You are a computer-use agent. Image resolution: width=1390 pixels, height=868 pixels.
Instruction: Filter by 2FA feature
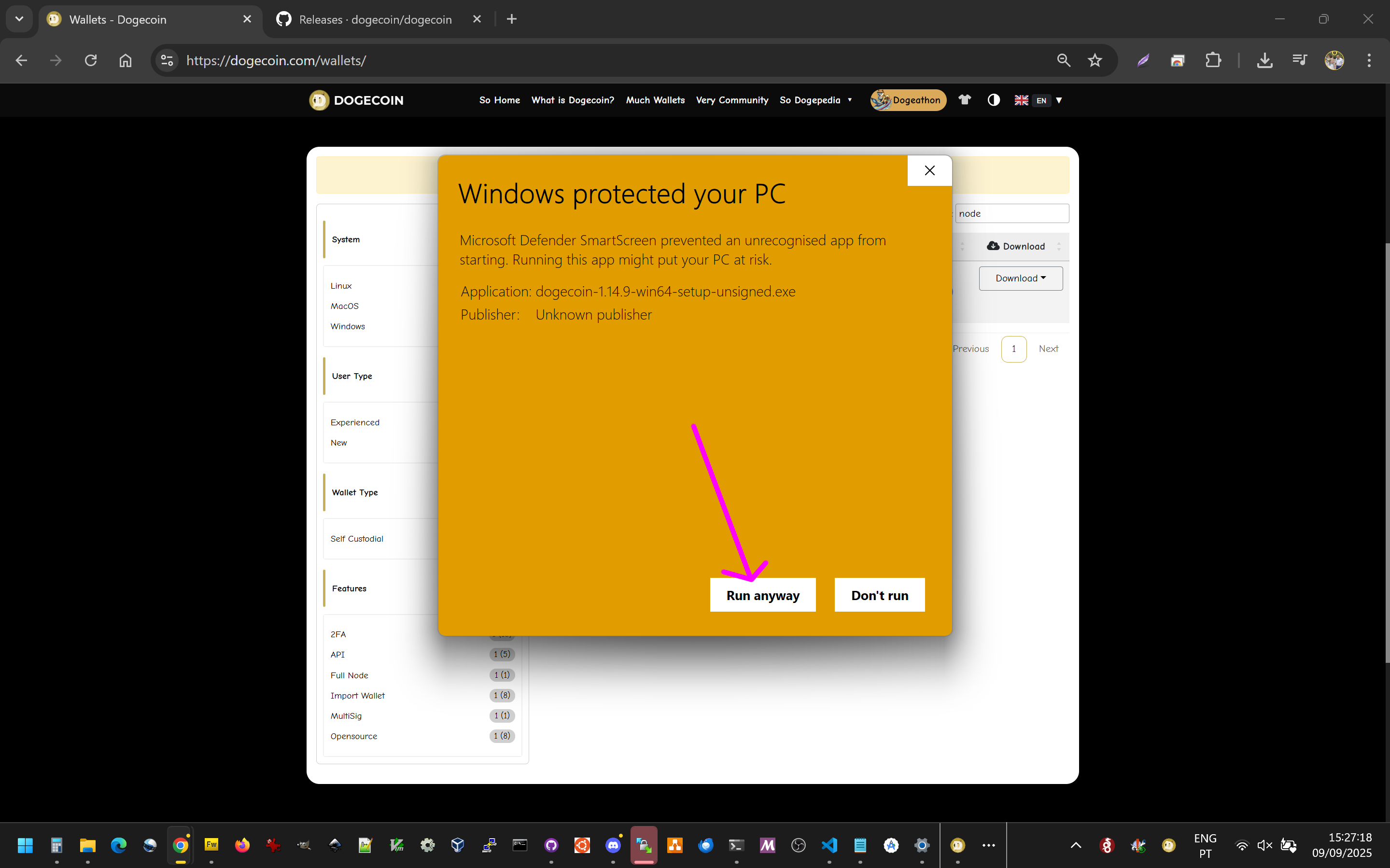pos(338,634)
